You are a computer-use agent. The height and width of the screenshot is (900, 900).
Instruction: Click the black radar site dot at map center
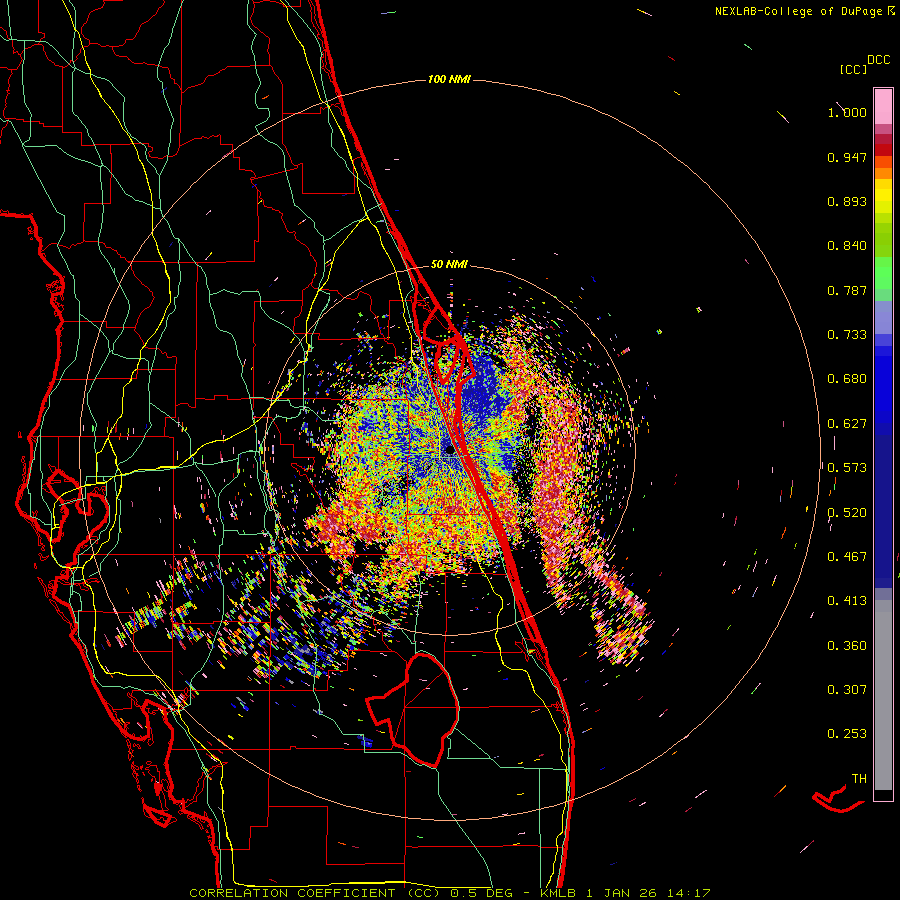pyautogui.click(x=449, y=451)
